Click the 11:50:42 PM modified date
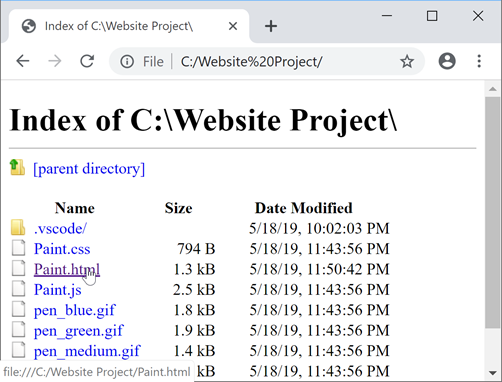 [x=319, y=269]
